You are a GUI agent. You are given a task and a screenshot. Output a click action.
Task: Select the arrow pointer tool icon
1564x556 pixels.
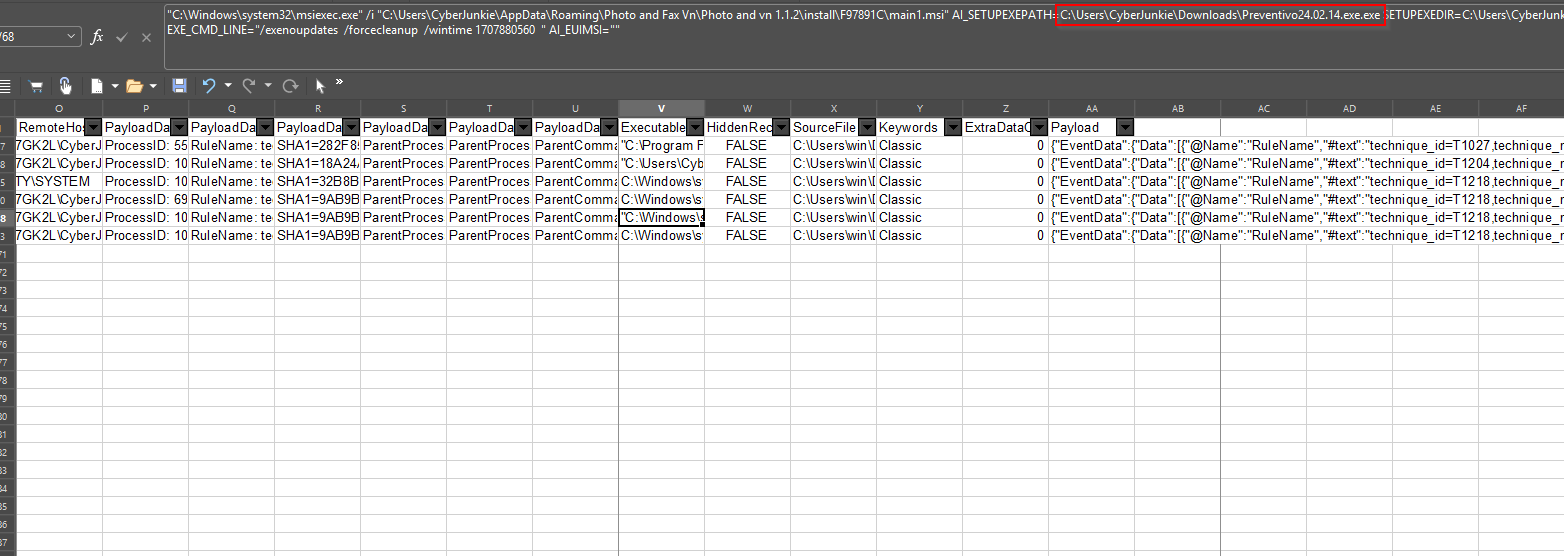[x=320, y=86]
